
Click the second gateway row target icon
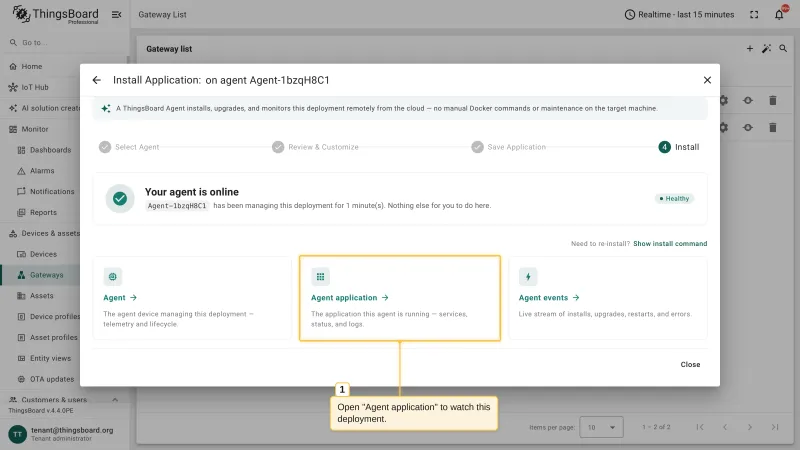[748, 127]
